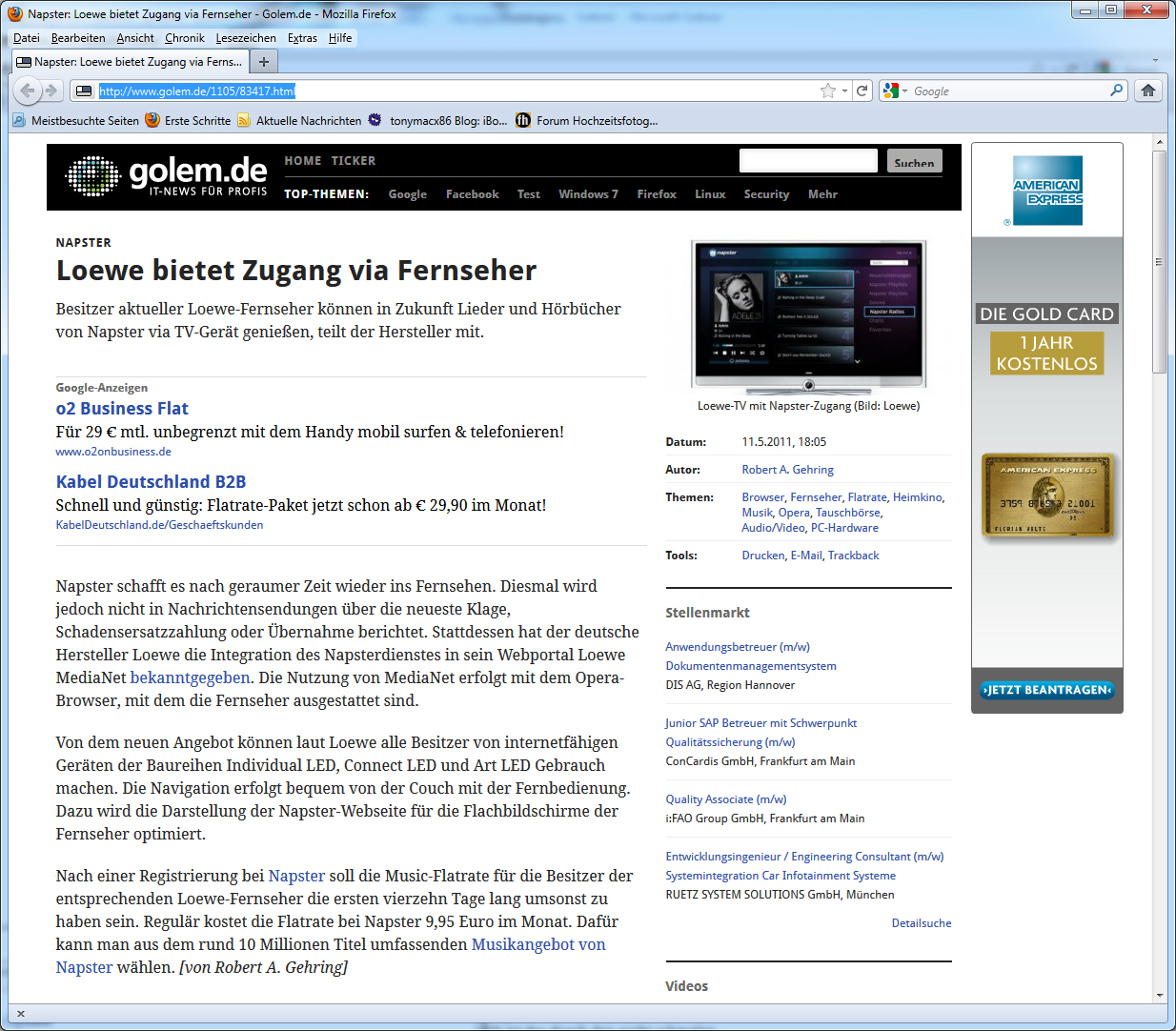Open the Windows 7 top theme
This screenshot has width=1176, height=1031.
click(588, 193)
